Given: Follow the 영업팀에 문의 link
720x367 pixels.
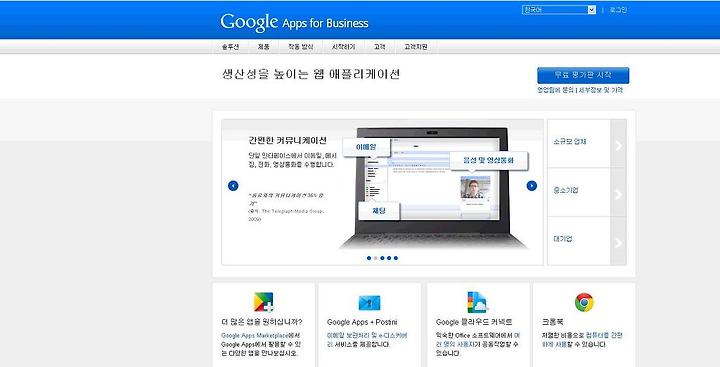Looking at the screenshot, I should [x=556, y=90].
